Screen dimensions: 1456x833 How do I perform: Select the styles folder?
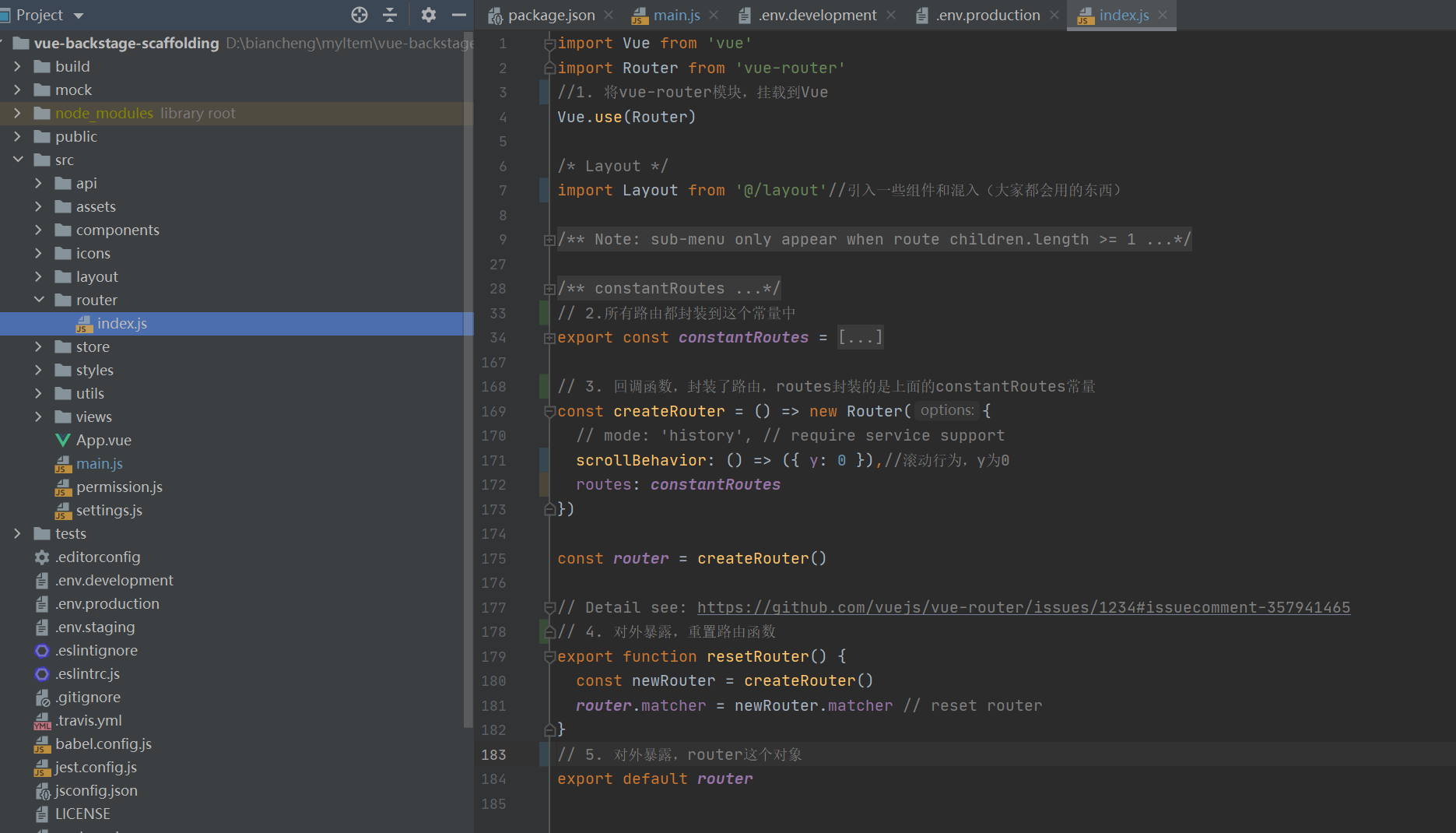(94, 370)
